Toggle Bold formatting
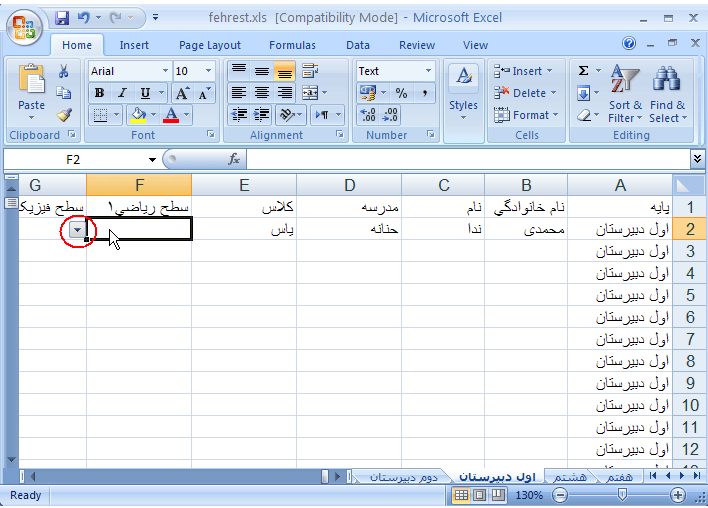Screen dimensions: 708x508 [99, 93]
